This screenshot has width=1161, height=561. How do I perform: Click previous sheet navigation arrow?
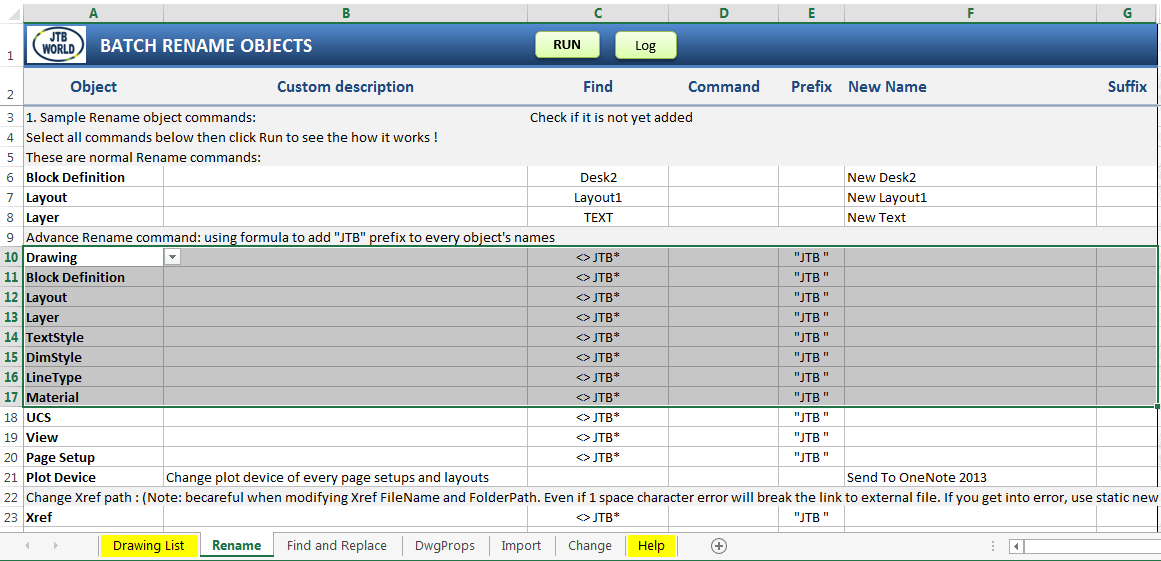tap(28, 545)
